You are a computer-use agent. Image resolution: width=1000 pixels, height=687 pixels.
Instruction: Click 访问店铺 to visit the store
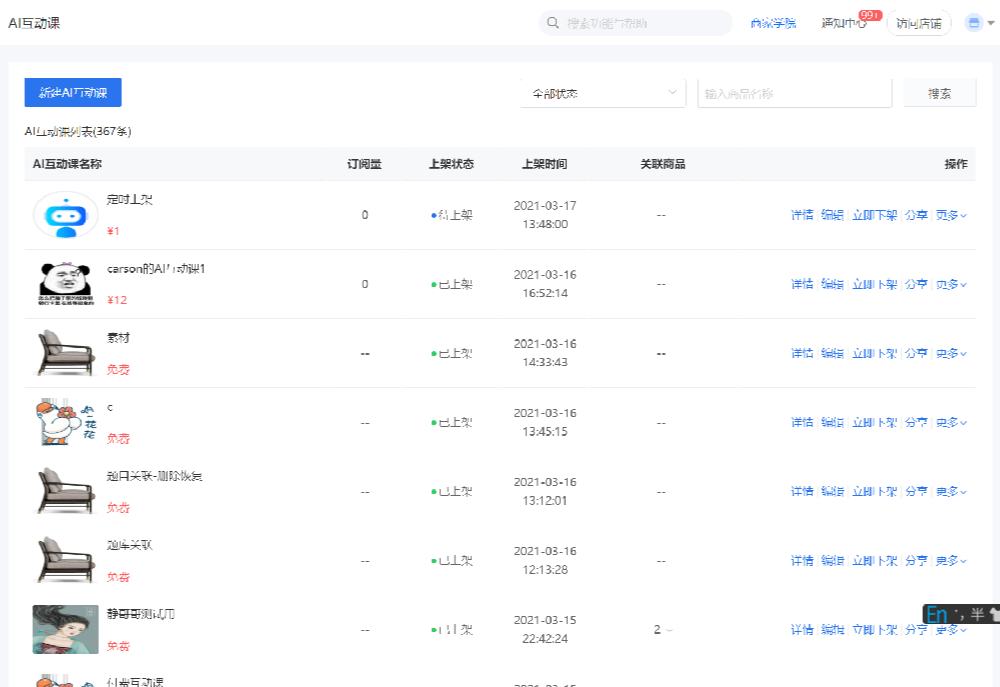(918, 23)
